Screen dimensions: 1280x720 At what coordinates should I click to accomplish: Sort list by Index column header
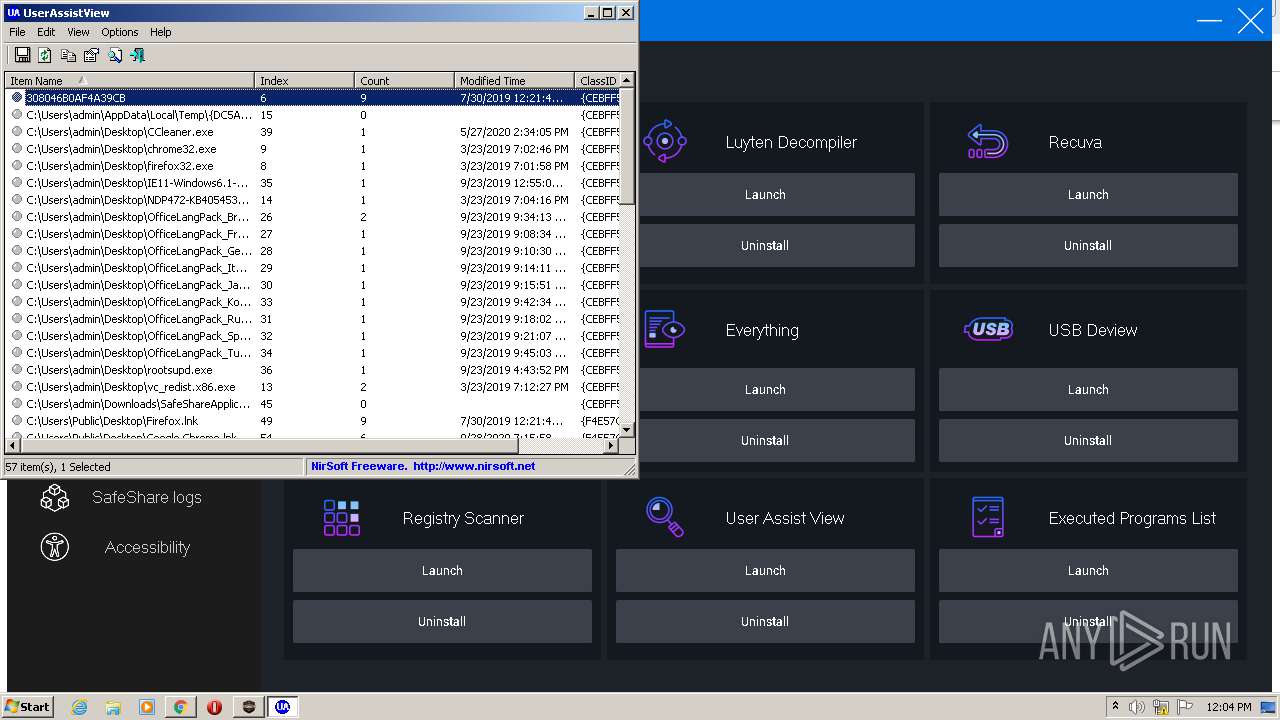coord(304,81)
